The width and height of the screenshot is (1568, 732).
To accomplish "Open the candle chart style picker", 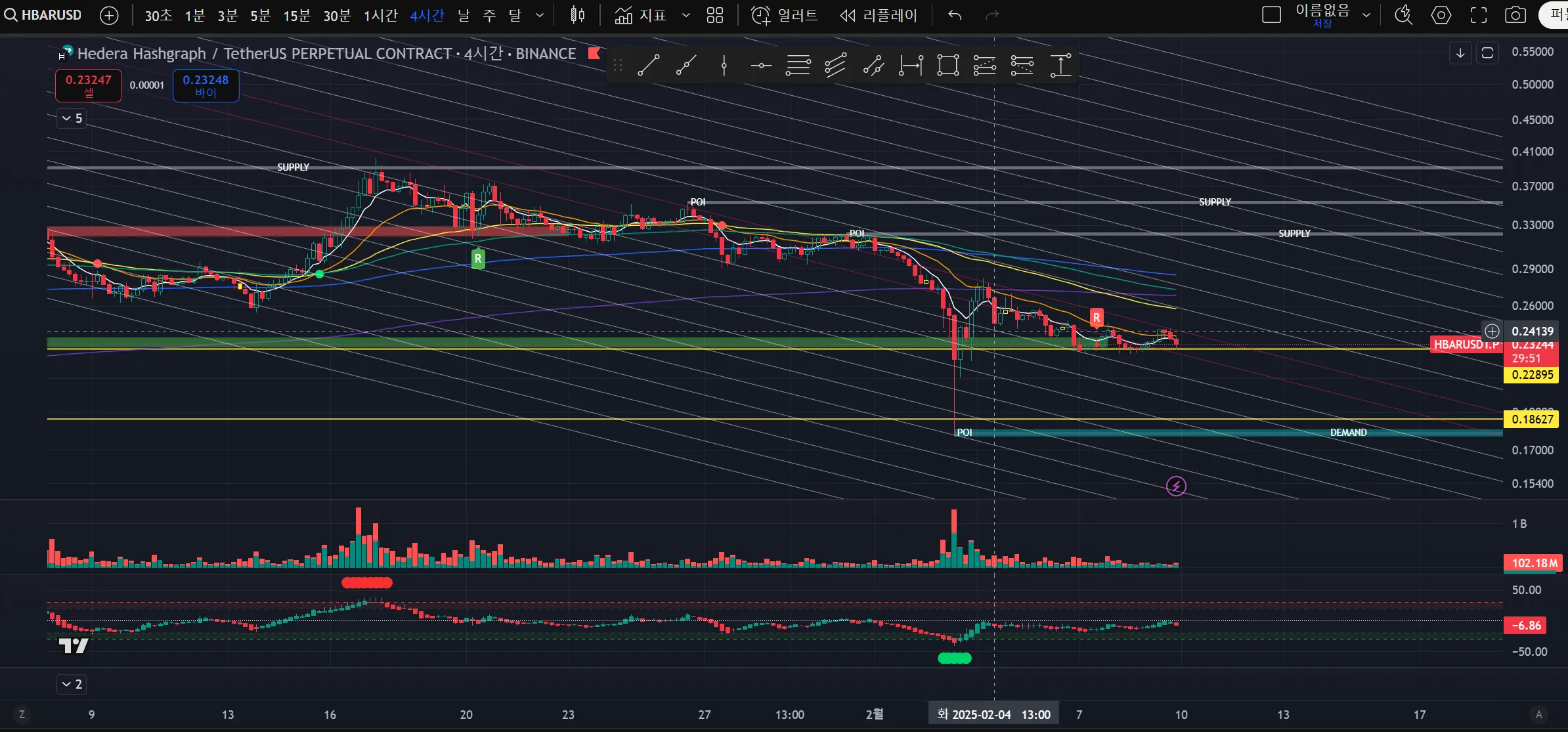I will click(577, 15).
